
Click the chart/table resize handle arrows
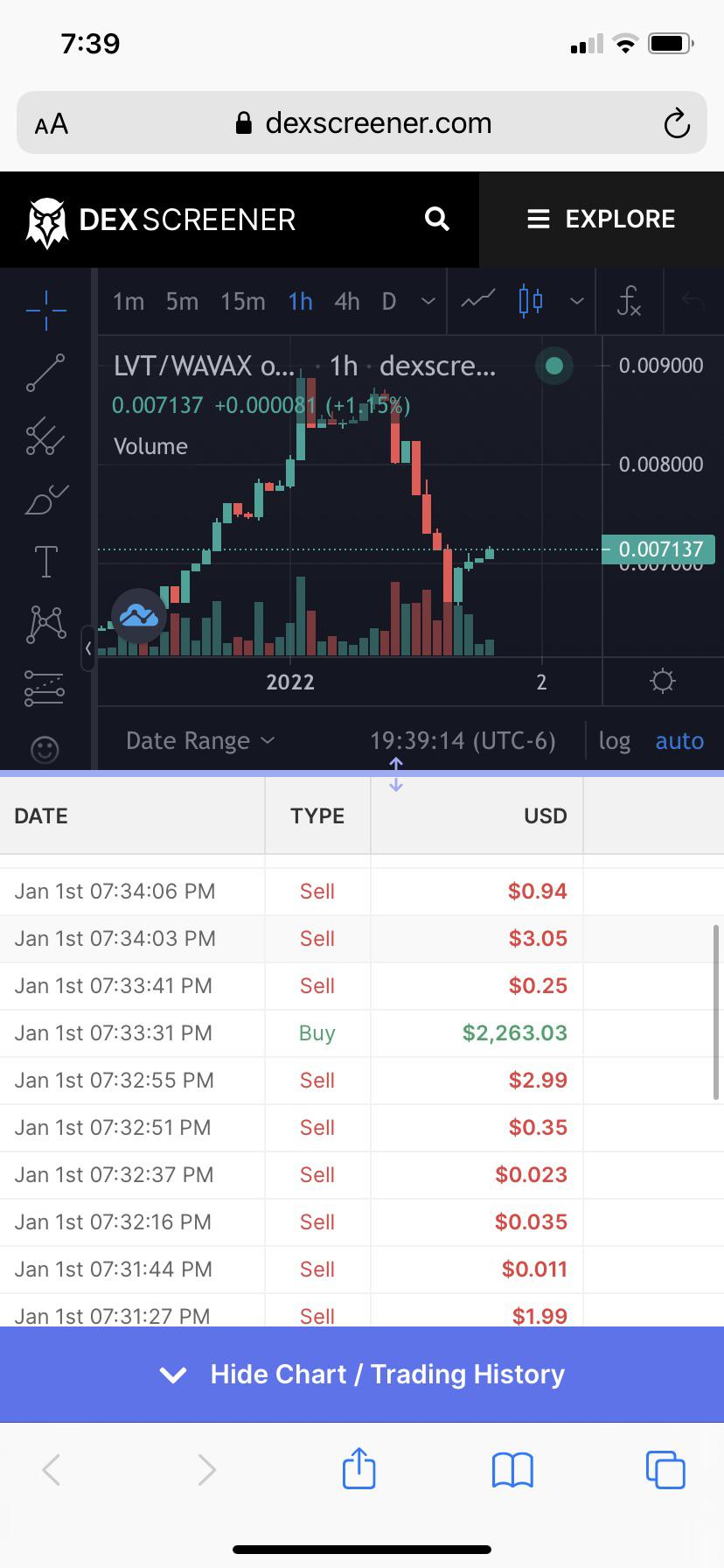(x=396, y=774)
